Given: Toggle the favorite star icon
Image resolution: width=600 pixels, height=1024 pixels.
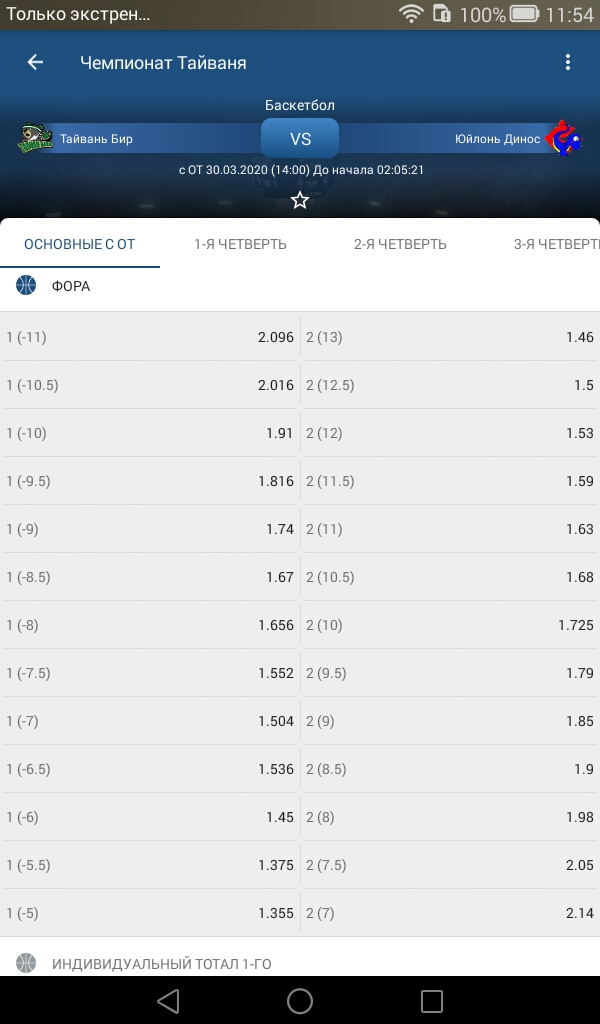Looking at the screenshot, I should [x=300, y=200].
